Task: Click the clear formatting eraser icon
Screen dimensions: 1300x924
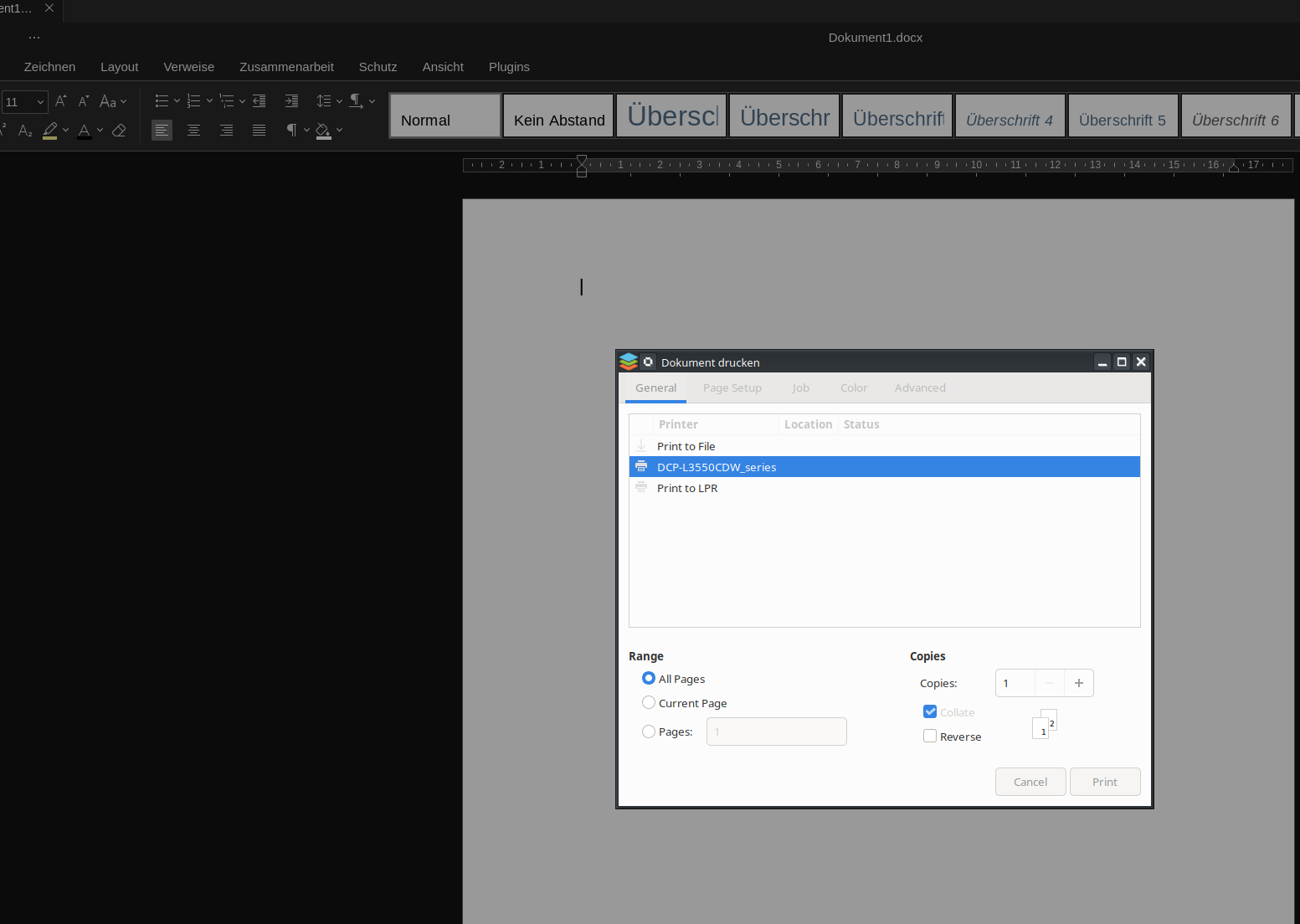Action: pyautogui.click(x=119, y=130)
